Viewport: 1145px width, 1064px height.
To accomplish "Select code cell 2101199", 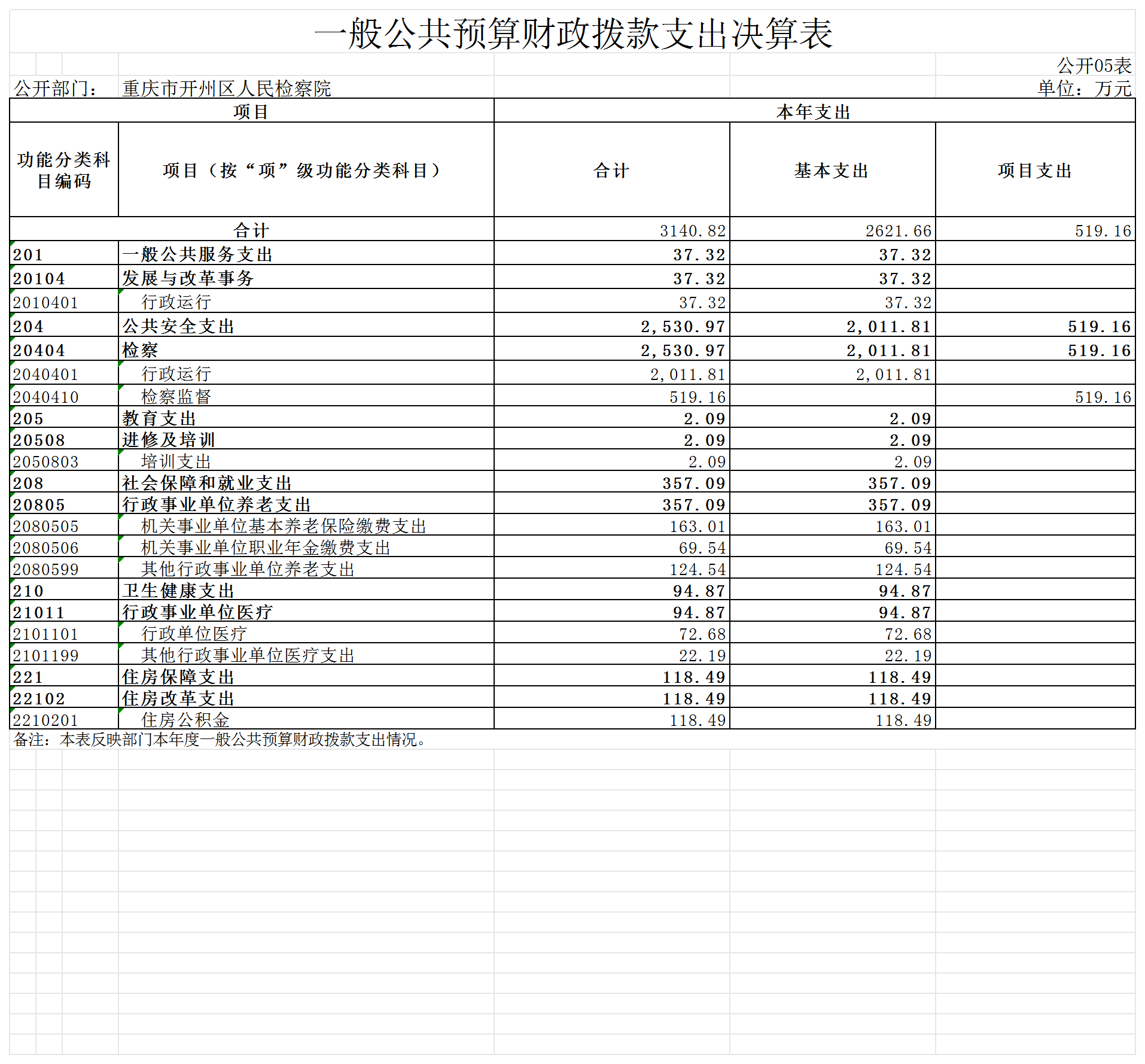I will (x=46, y=655).
